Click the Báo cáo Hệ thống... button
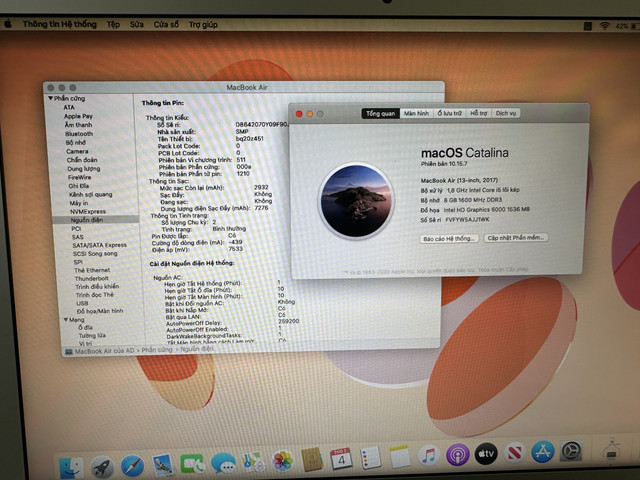The height and width of the screenshot is (480, 640). pos(449,238)
